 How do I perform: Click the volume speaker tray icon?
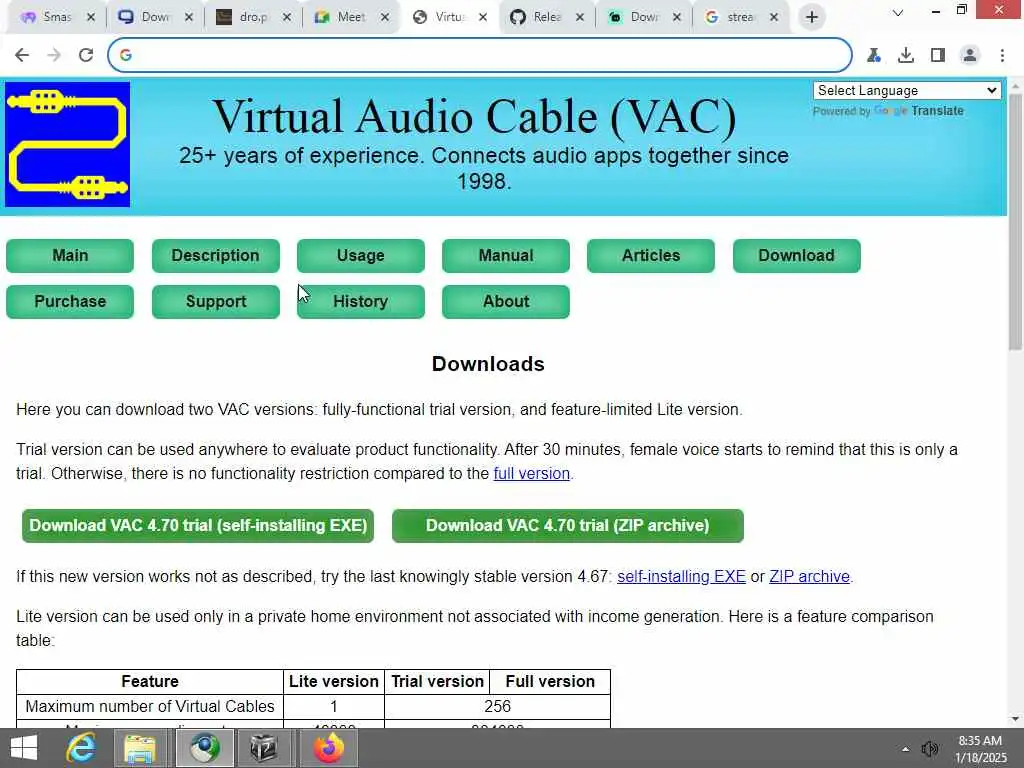(x=929, y=749)
